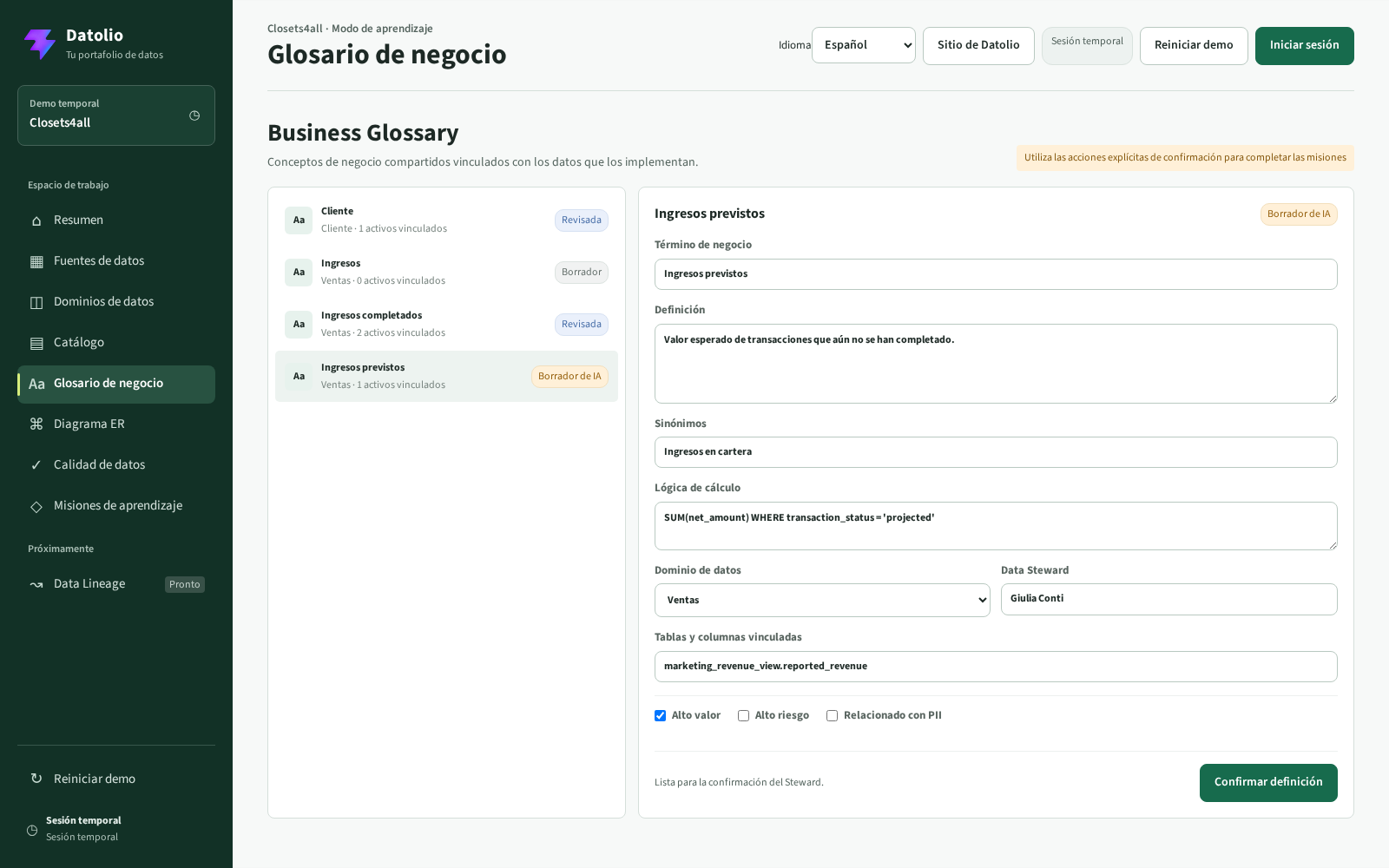Go to Fuentes de datos
The width and height of the screenshot is (1389, 868).
pos(116,261)
